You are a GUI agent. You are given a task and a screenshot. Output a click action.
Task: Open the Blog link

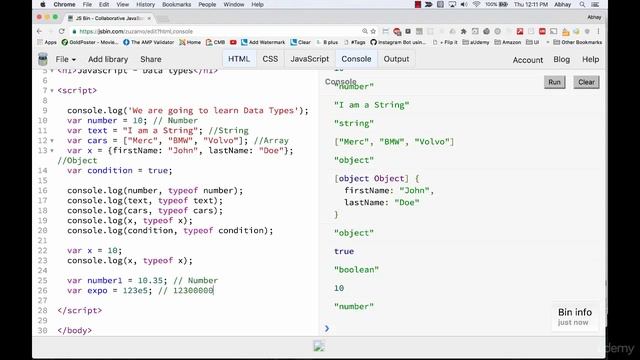(561, 59)
